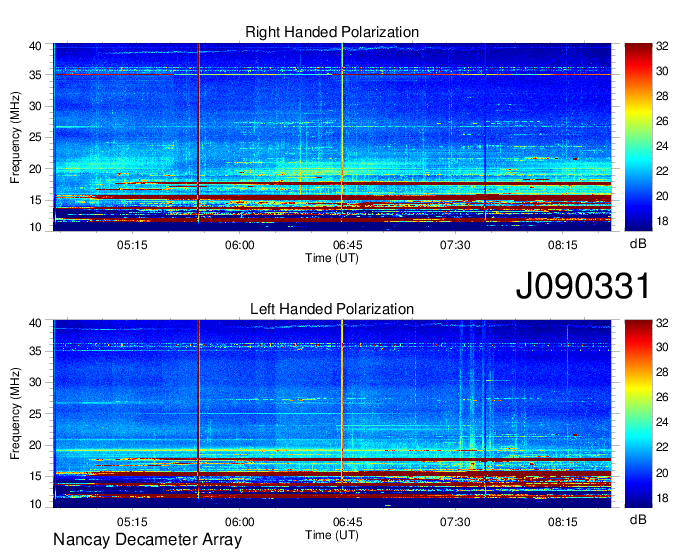Click the 06:45 tick under Right Handed plot
This screenshot has width=680, height=552.
pyautogui.click(x=347, y=245)
